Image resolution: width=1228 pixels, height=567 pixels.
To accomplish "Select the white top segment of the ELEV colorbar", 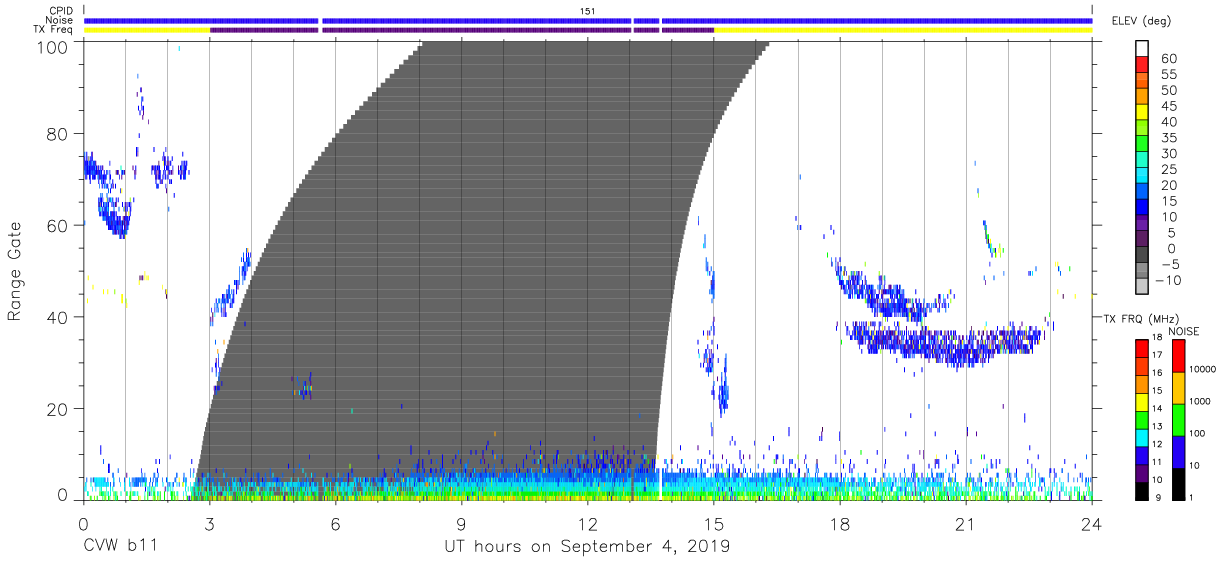I will pos(1142,49).
